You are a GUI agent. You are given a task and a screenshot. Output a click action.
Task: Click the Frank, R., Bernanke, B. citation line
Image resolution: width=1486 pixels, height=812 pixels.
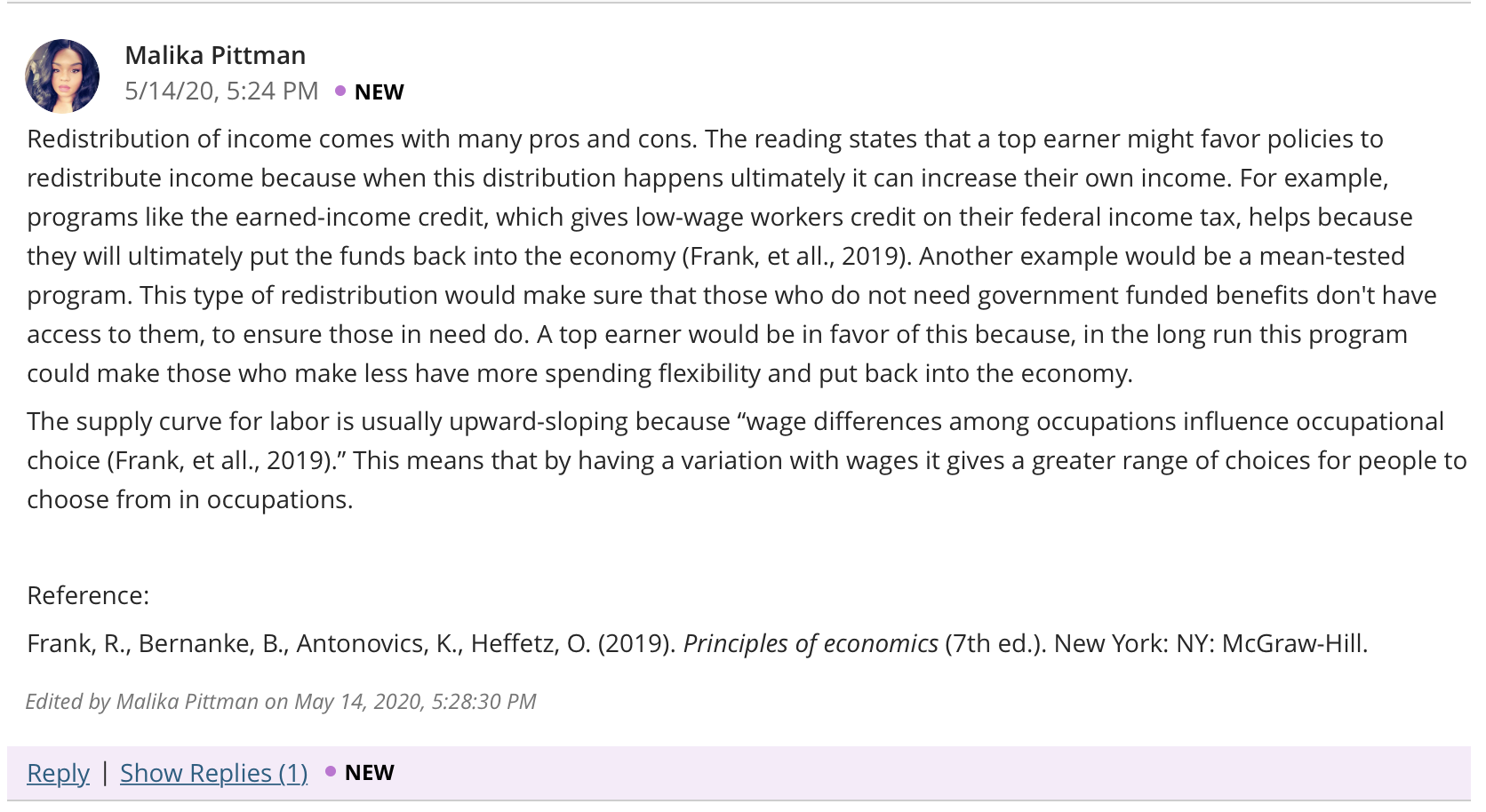pyautogui.click(x=698, y=643)
